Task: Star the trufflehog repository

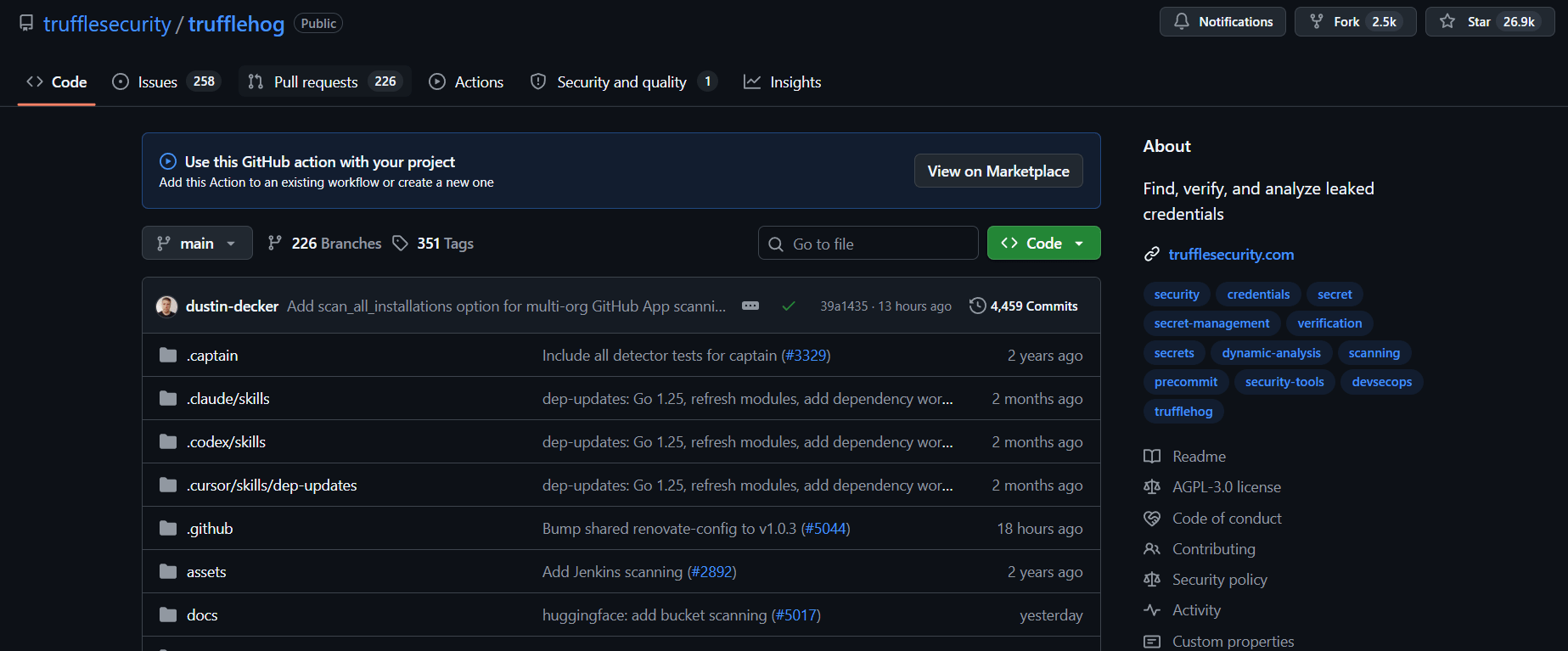Action: 1490,22
